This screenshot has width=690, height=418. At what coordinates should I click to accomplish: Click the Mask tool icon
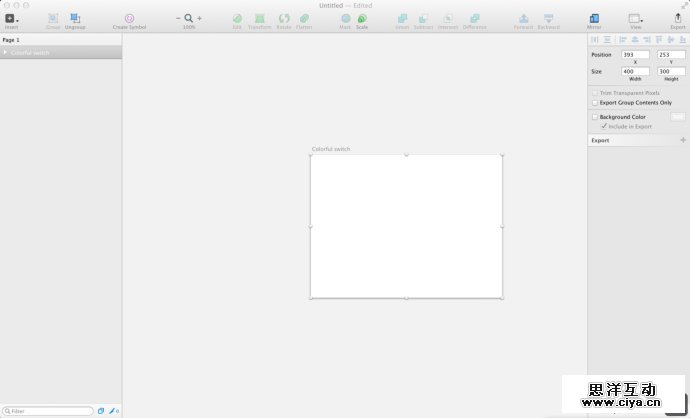pos(345,19)
